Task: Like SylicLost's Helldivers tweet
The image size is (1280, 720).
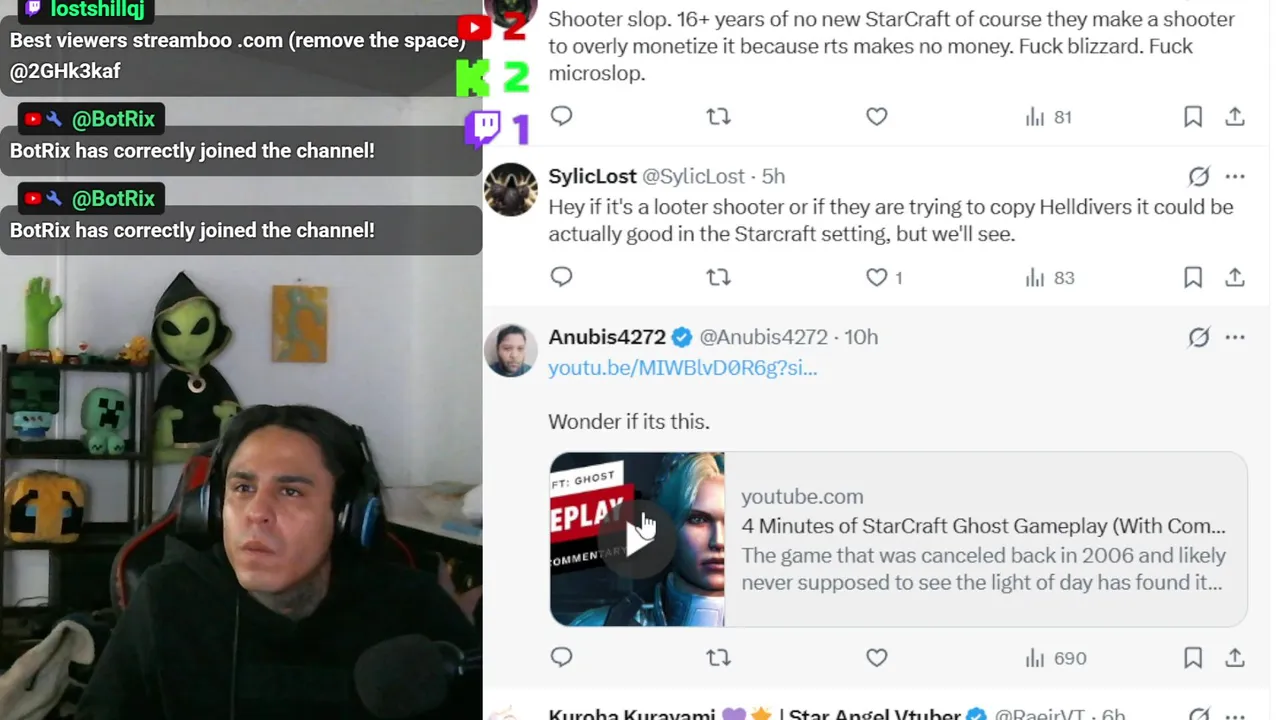Action: coord(877,277)
